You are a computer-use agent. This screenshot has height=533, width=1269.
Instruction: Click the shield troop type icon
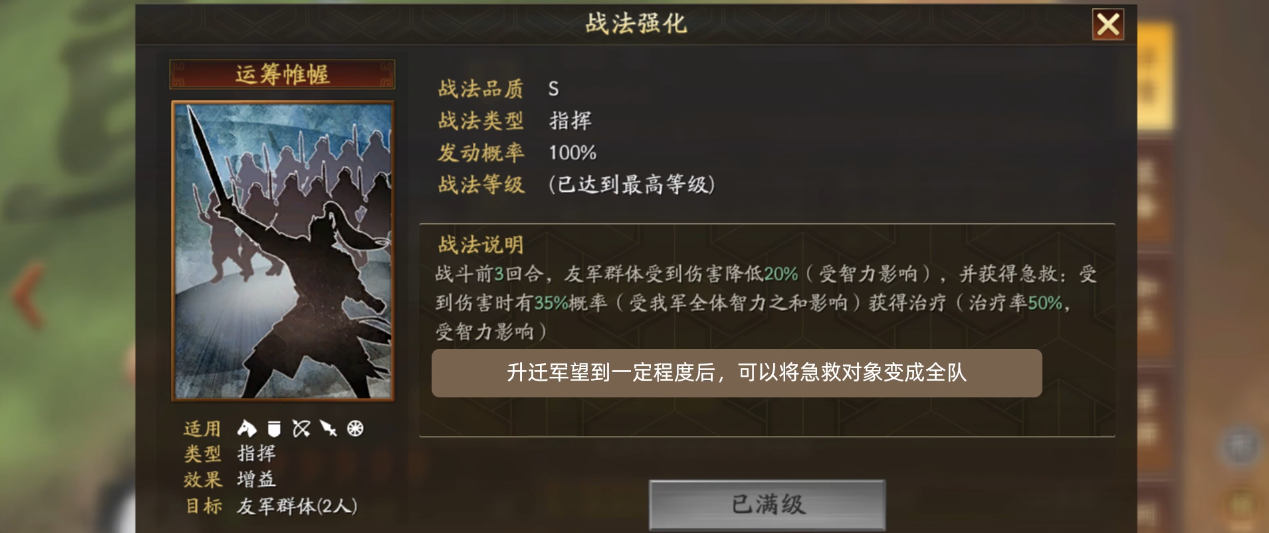coord(274,428)
